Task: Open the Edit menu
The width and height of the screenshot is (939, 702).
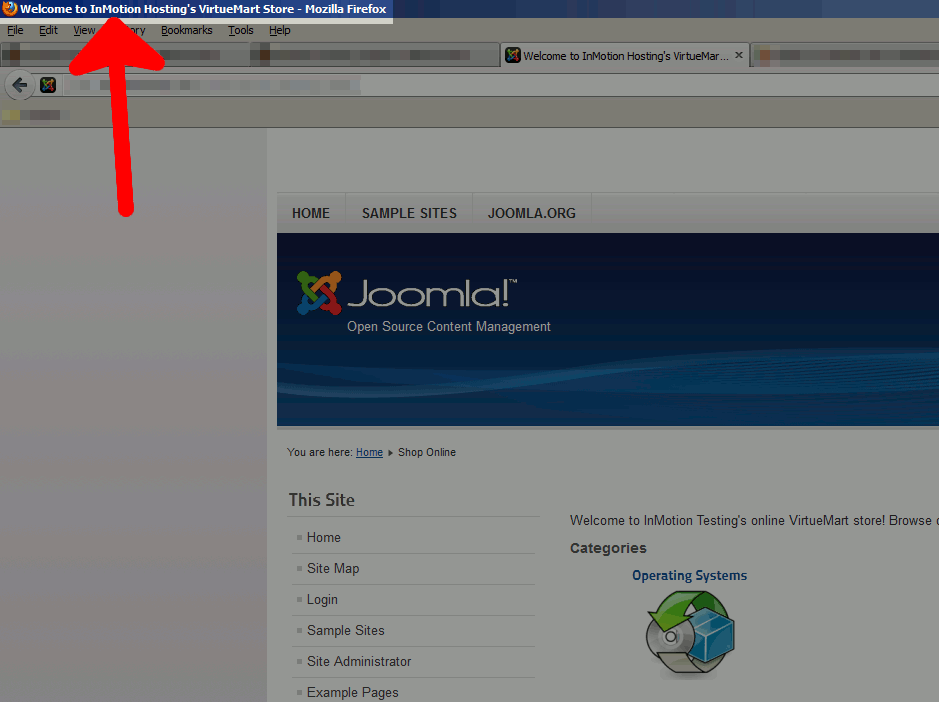Action: click(x=49, y=30)
